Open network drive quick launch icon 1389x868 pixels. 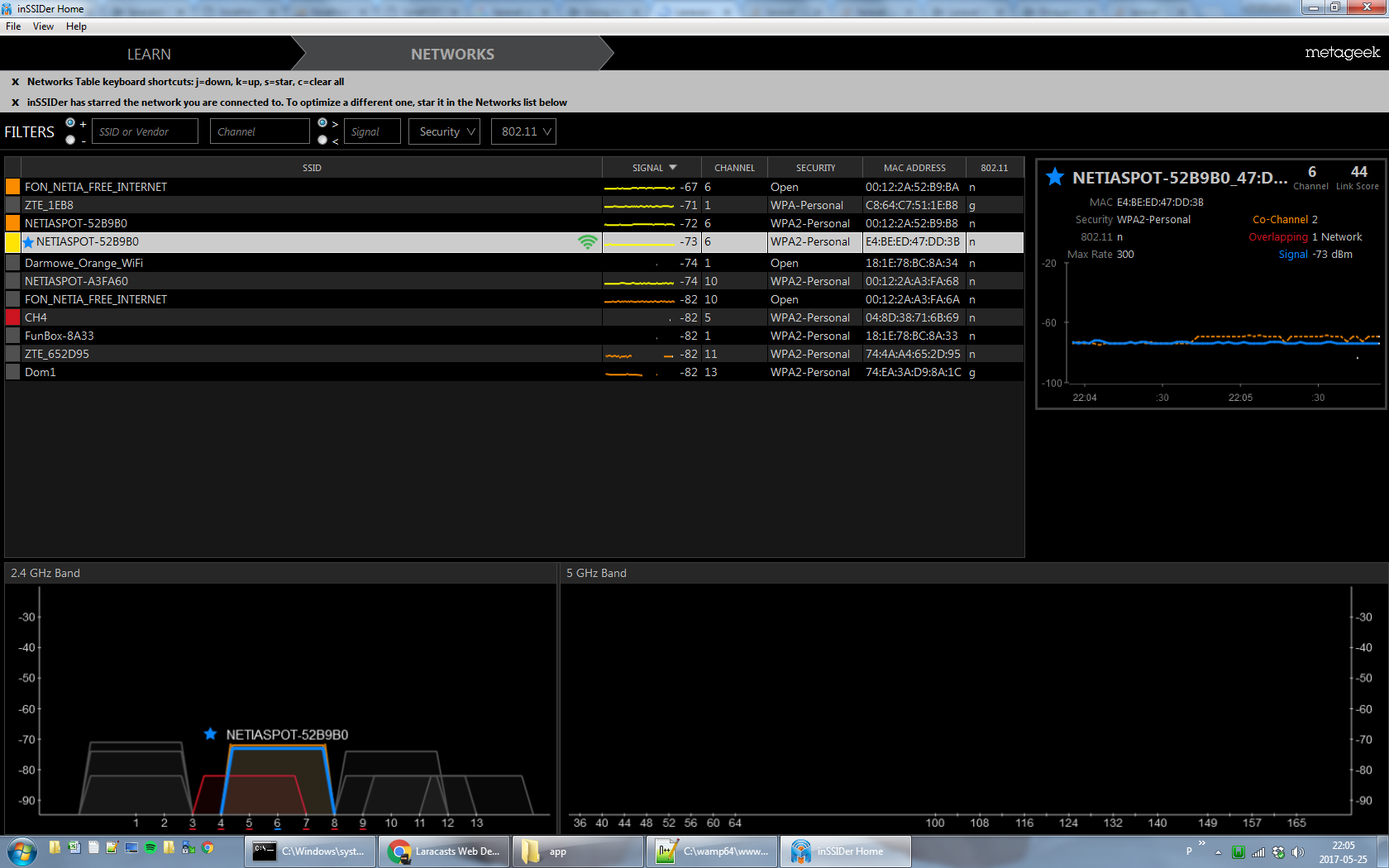tap(189, 847)
